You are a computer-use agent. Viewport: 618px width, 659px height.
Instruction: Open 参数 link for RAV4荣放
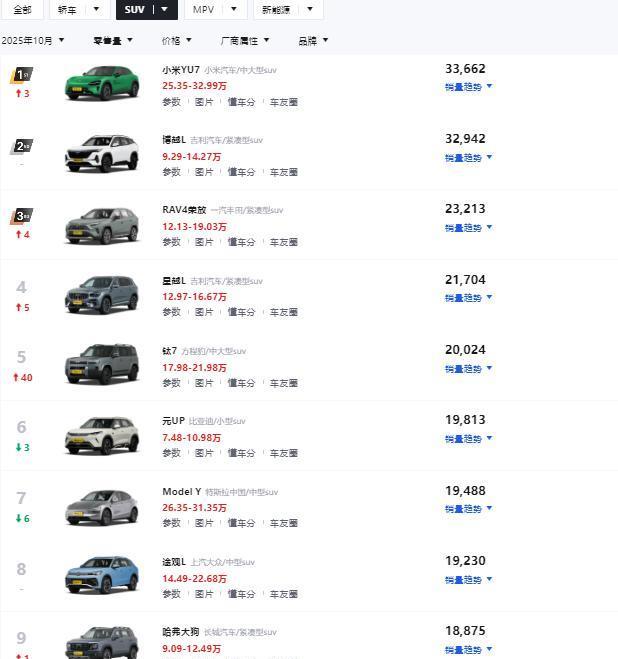(172, 242)
